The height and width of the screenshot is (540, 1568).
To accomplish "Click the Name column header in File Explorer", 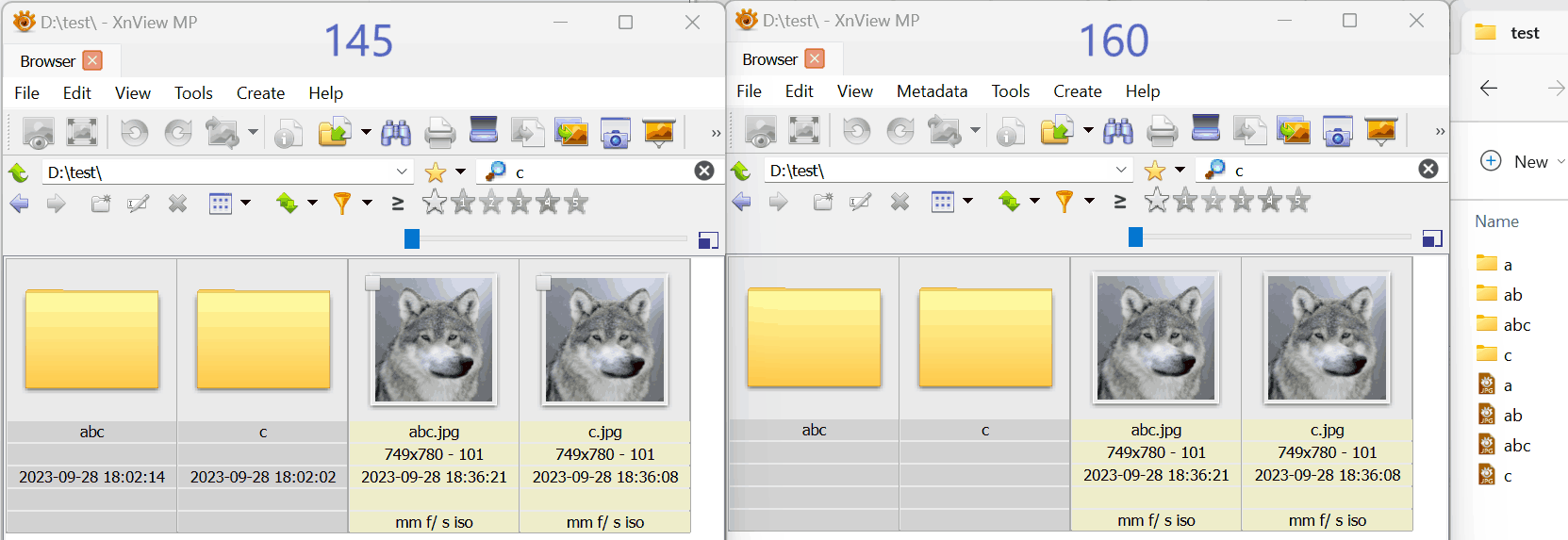I will pyautogui.click(x=1496, y=221).
